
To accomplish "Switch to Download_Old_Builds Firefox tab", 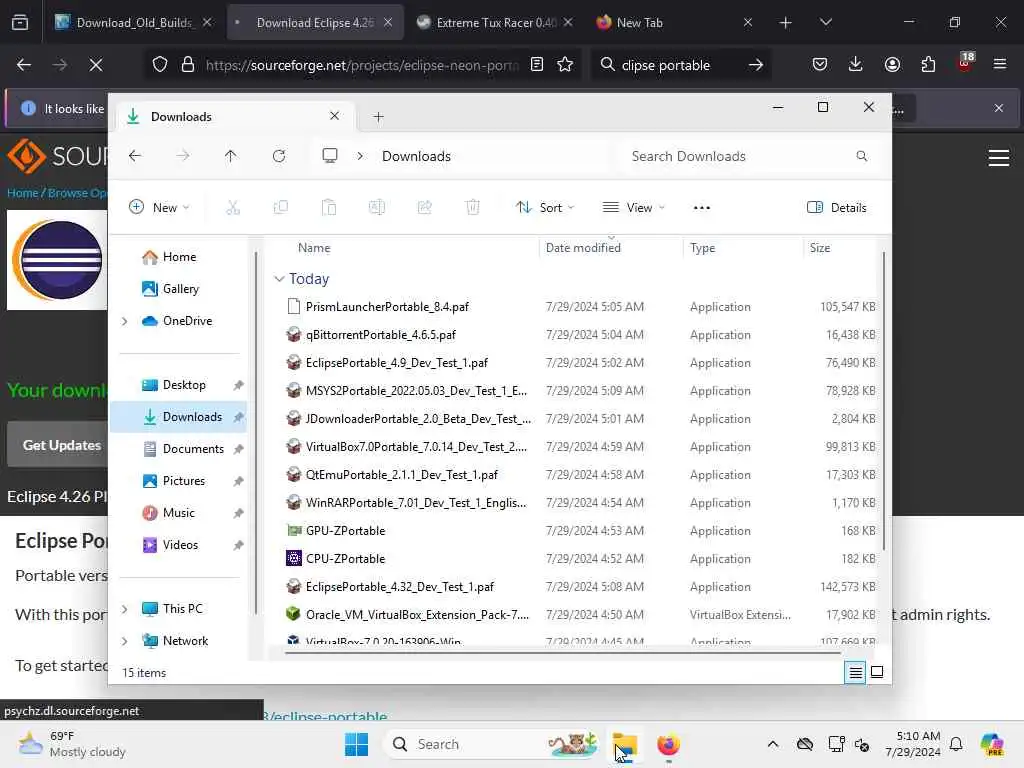I will tap(133, 23).
